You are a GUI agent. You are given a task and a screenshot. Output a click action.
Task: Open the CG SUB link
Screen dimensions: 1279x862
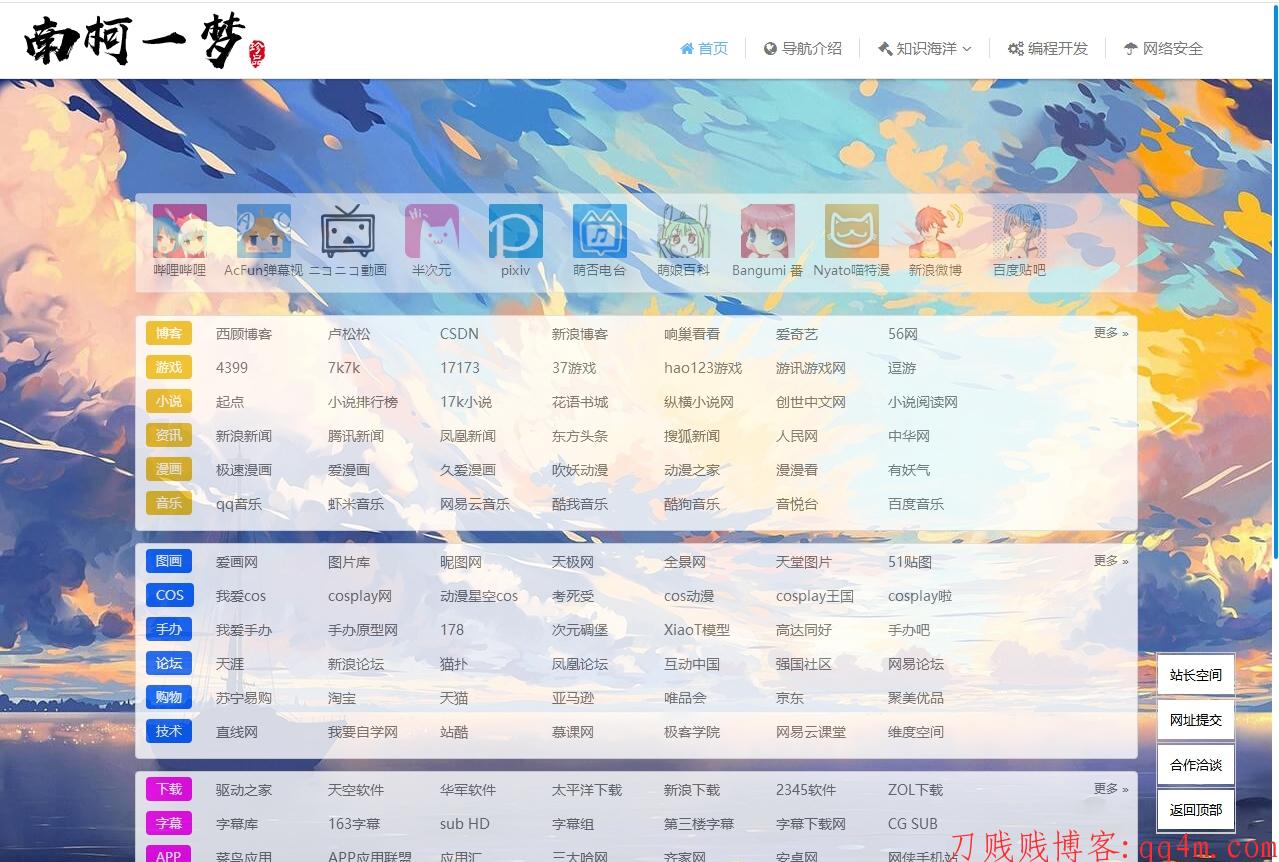[x=913, y=824]
